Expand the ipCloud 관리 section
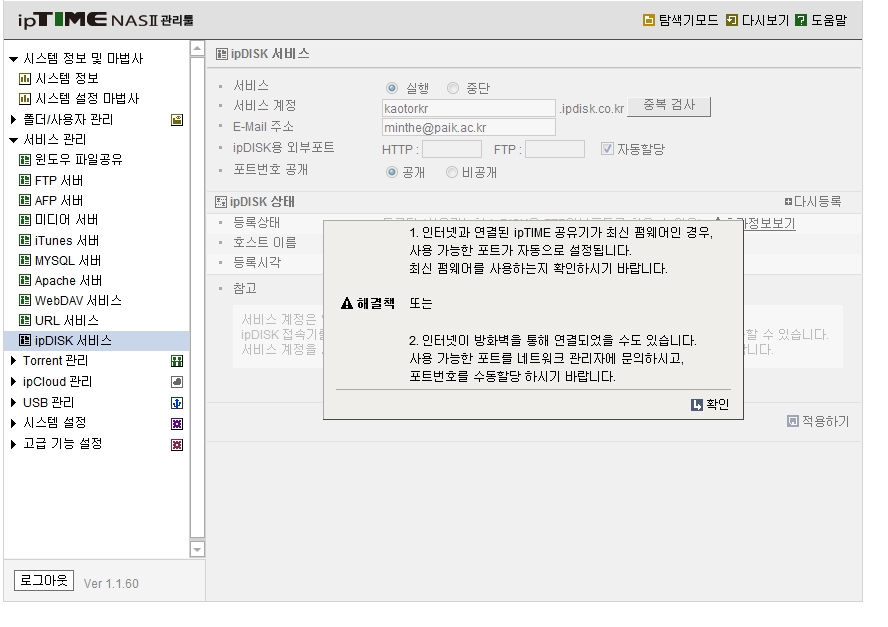888x627 pixels. point(14,381)
